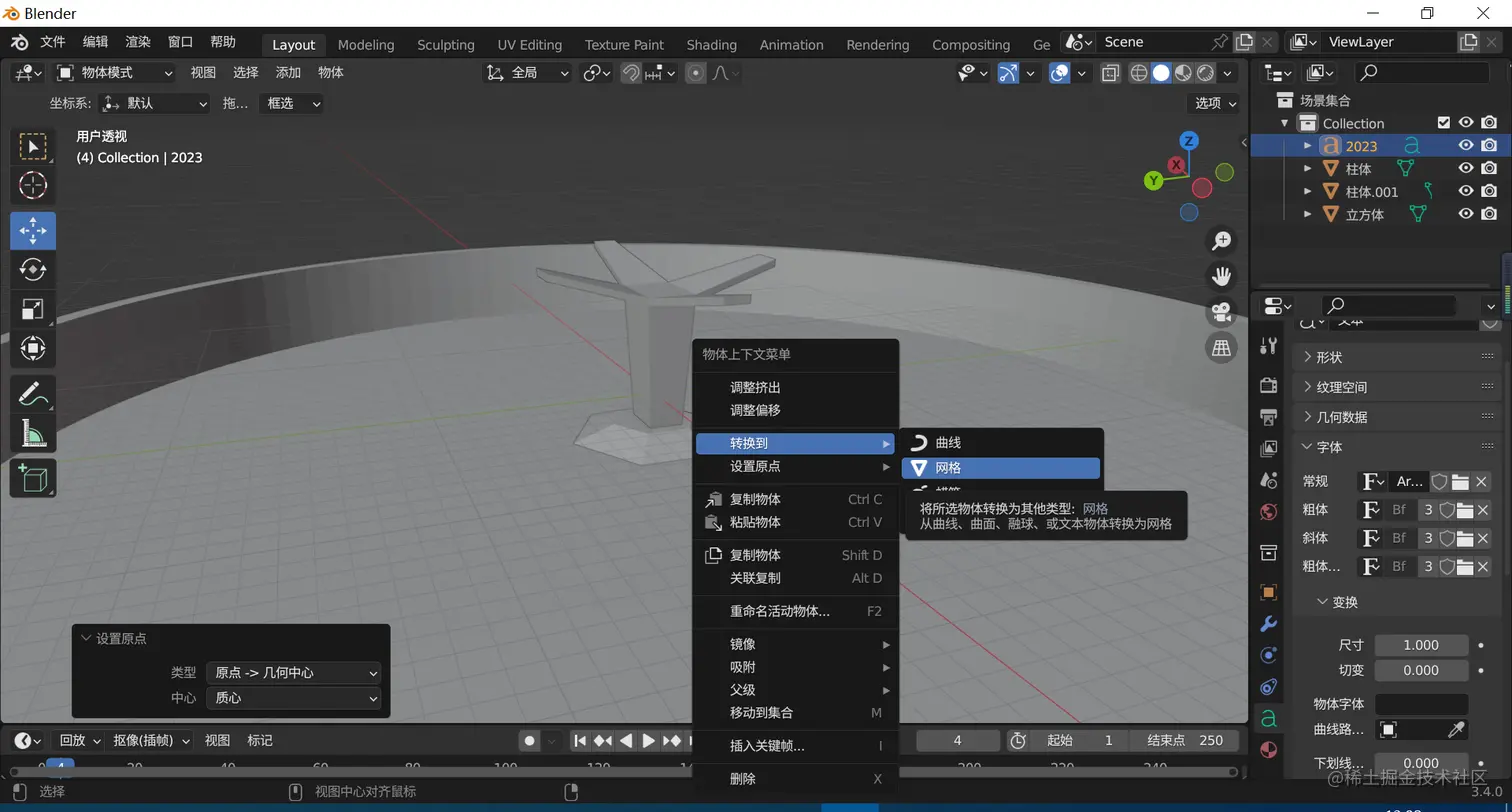
Task: Select the Scale tool
Action: (33, 309)
